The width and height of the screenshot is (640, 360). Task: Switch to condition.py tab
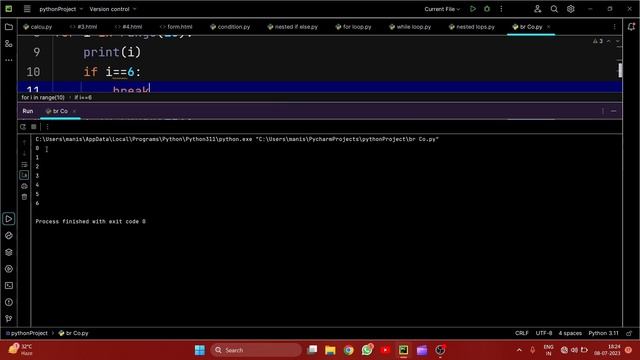[230, 27]
